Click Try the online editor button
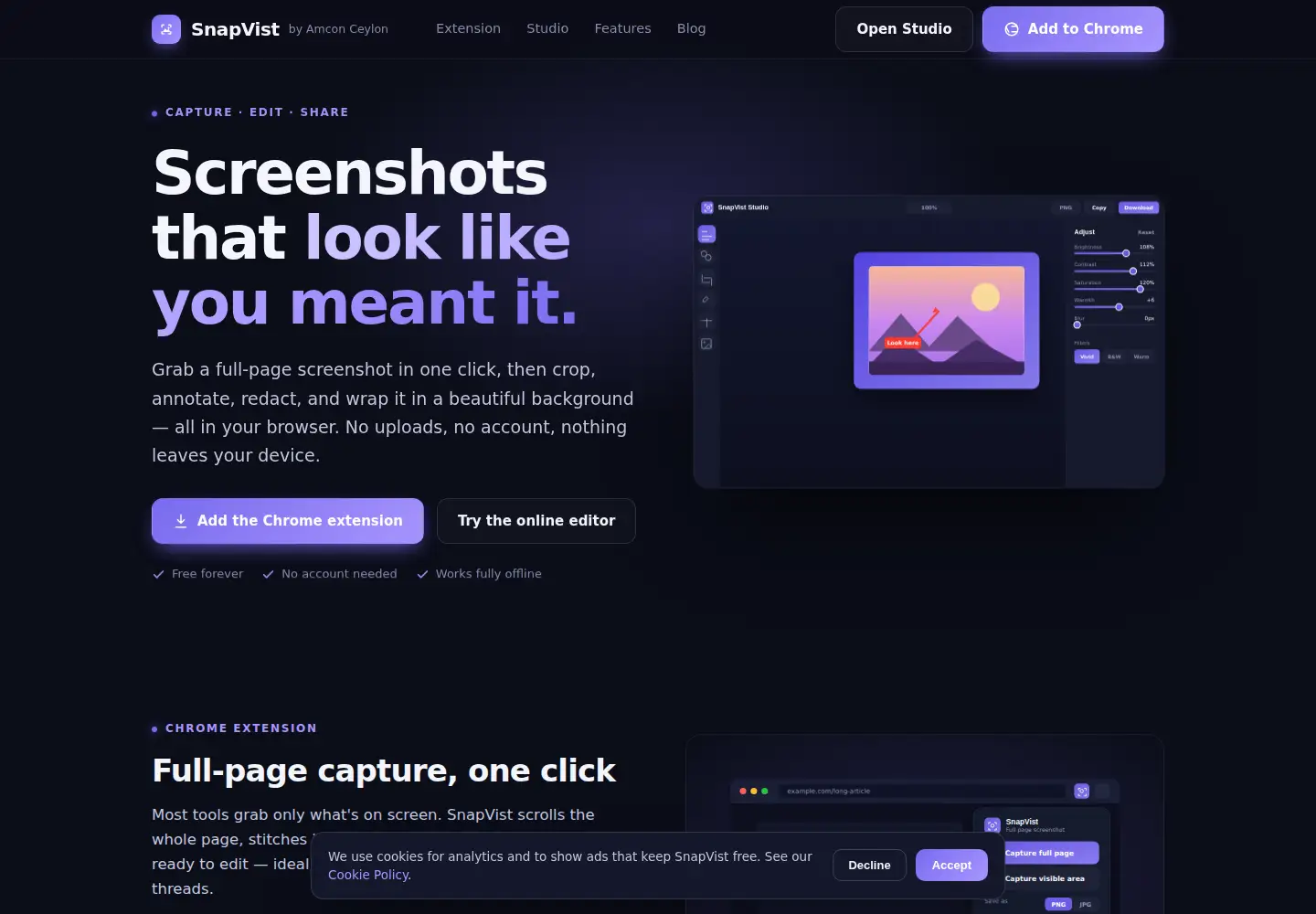 536,521
